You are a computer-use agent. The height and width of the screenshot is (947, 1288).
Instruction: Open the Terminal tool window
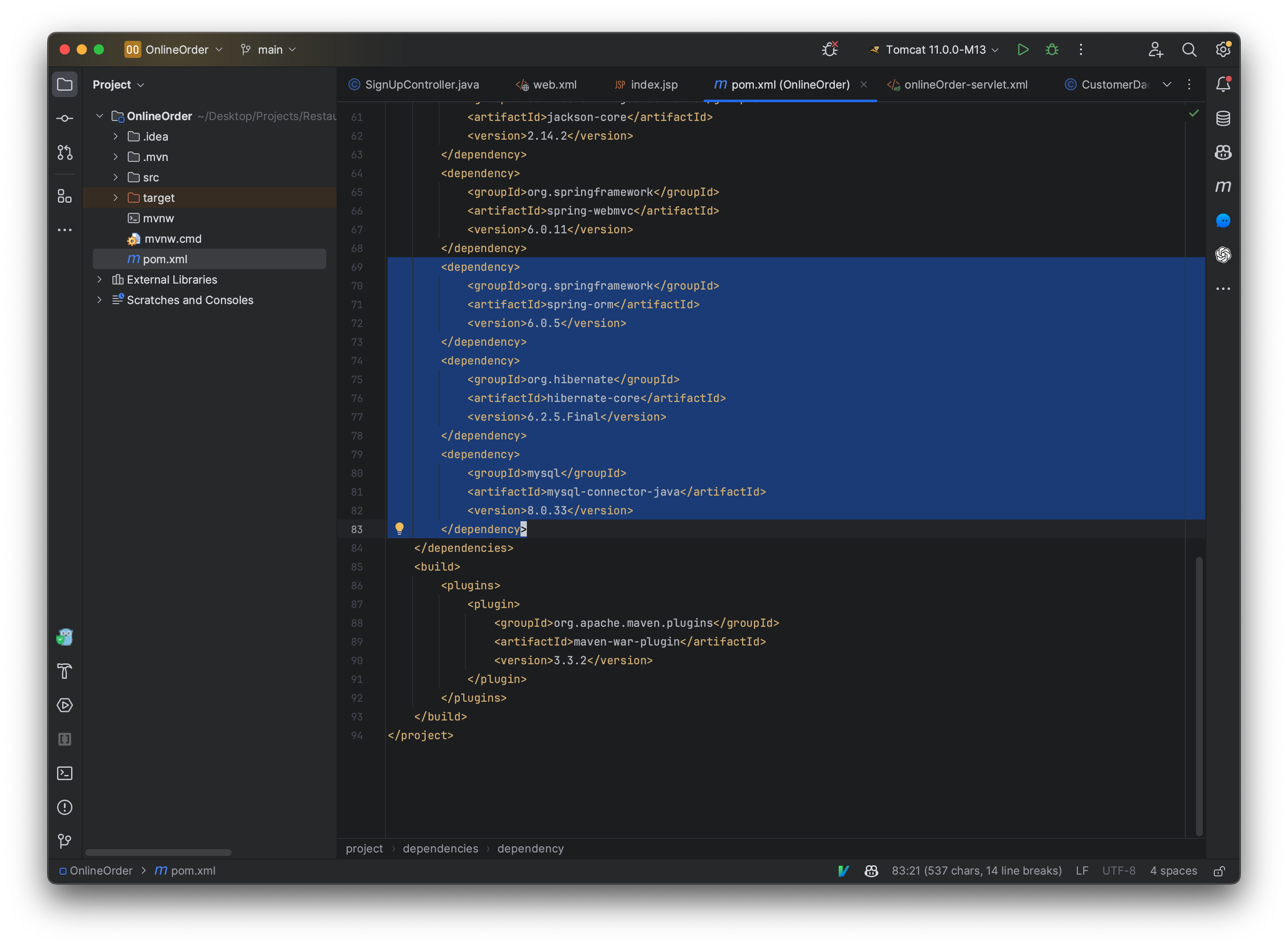pyautogui.click(x=64, y=773)
